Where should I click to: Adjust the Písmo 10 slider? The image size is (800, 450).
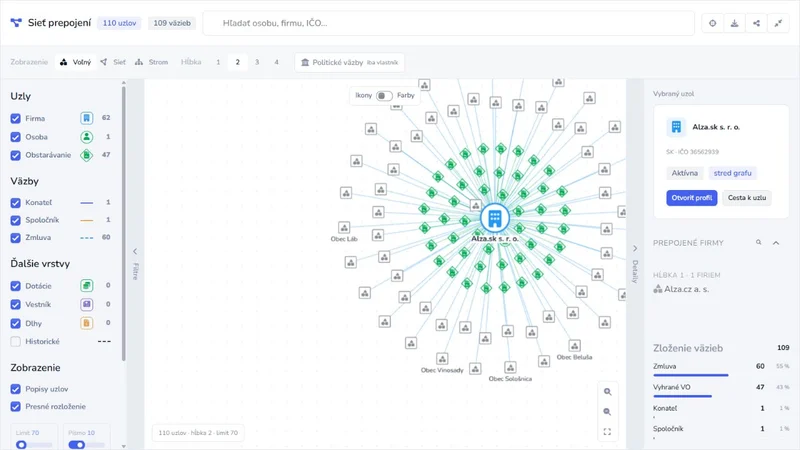coord(87,445)
